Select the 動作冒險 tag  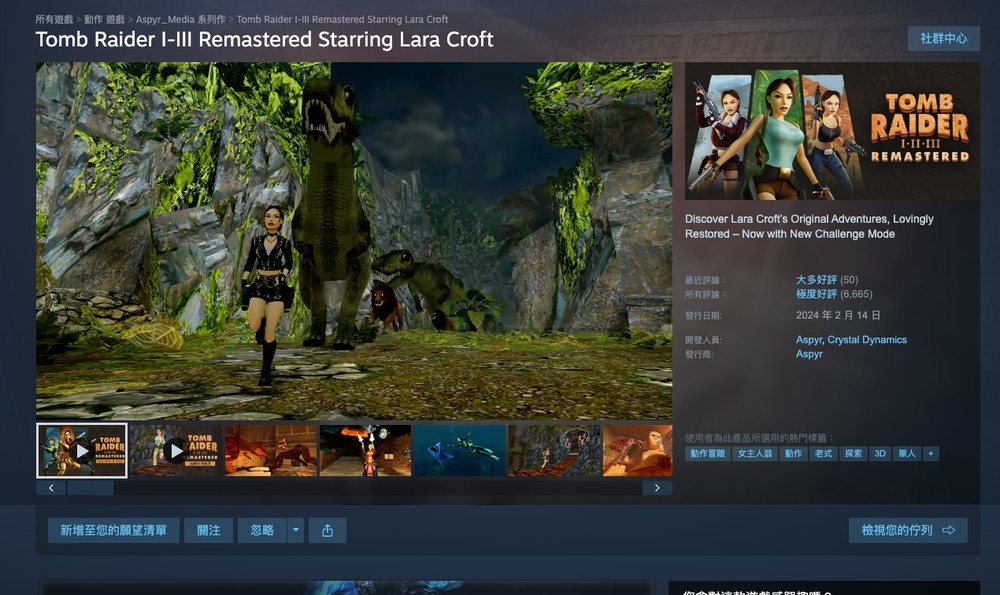coord(707,453)
